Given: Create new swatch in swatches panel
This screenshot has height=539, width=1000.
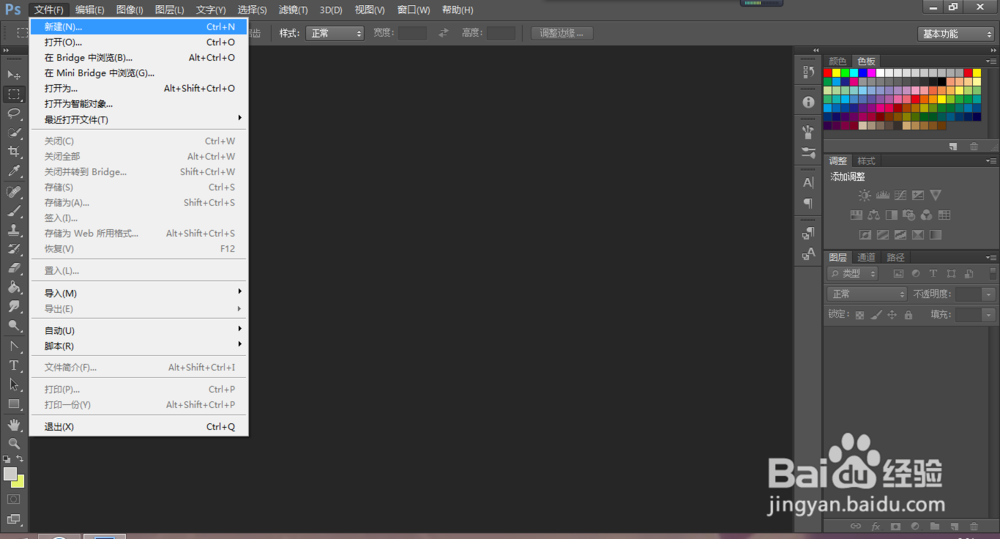Looking at the screenshot, I should [953, 147].
